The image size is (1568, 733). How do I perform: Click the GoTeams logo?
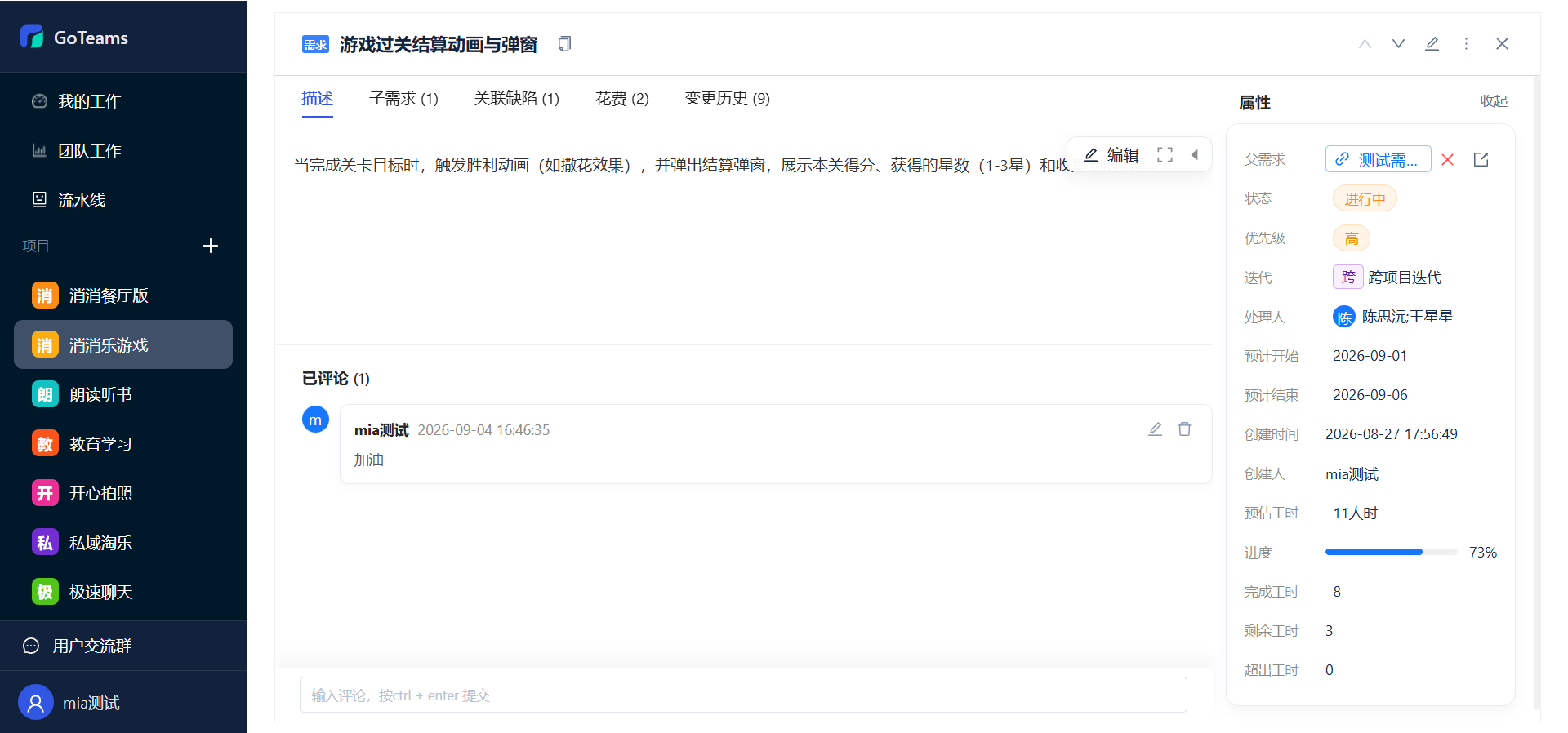click(74, 37)
